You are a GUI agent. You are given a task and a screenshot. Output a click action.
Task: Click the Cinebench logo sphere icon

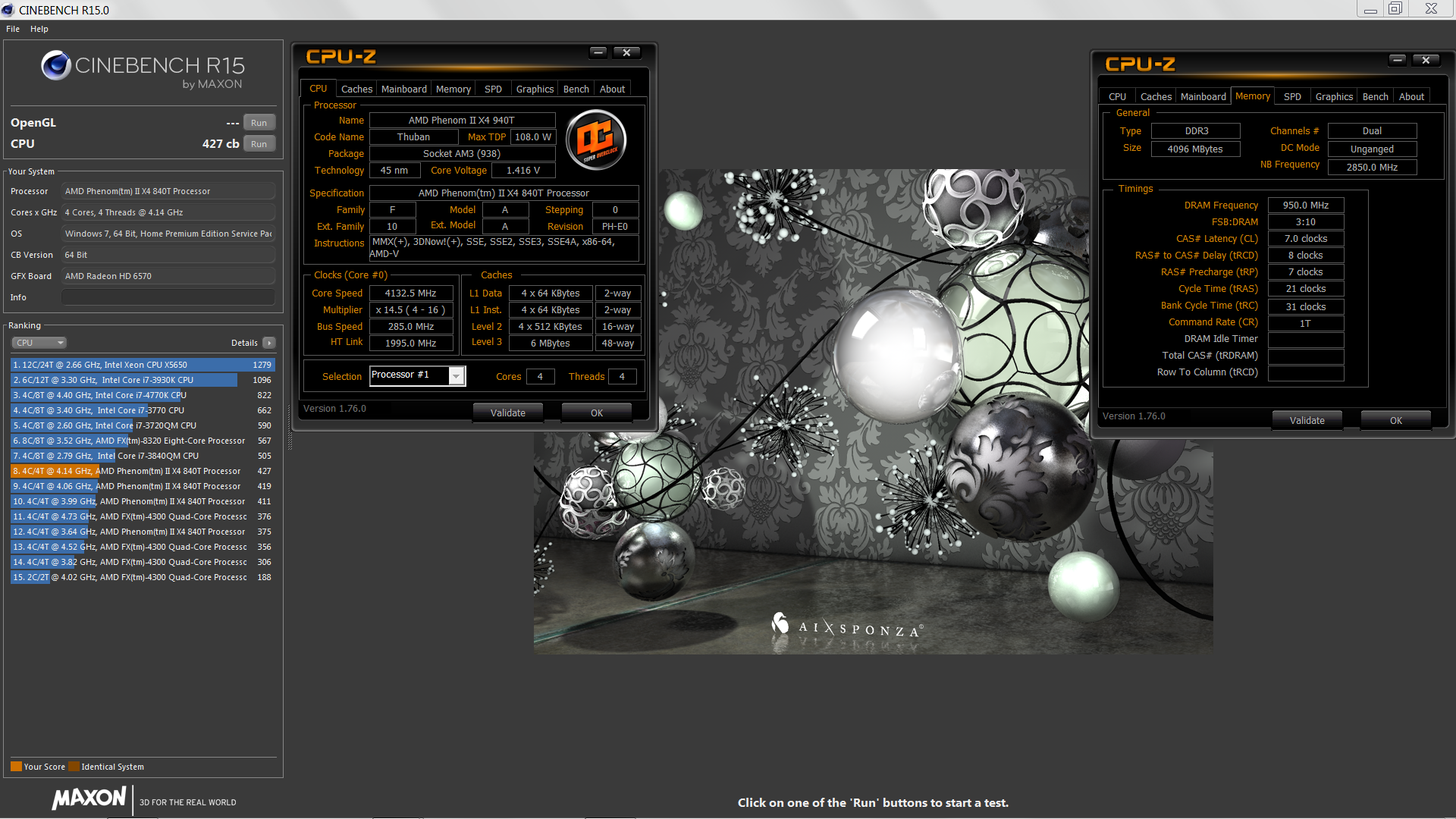tap(56, 66)
